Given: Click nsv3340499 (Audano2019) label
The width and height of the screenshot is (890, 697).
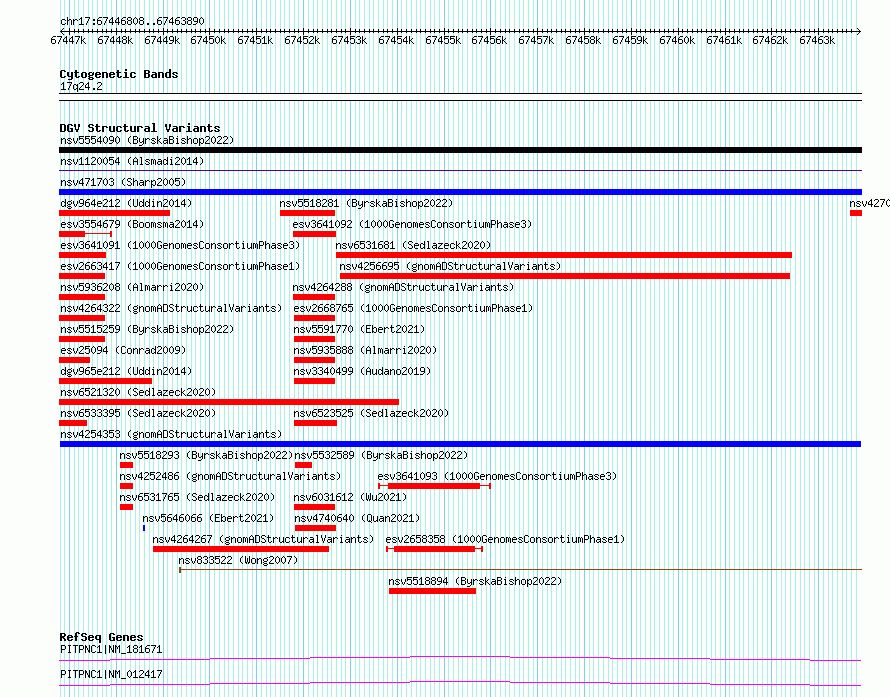Looking at the screenshot, I should click(x=362, y=371).
